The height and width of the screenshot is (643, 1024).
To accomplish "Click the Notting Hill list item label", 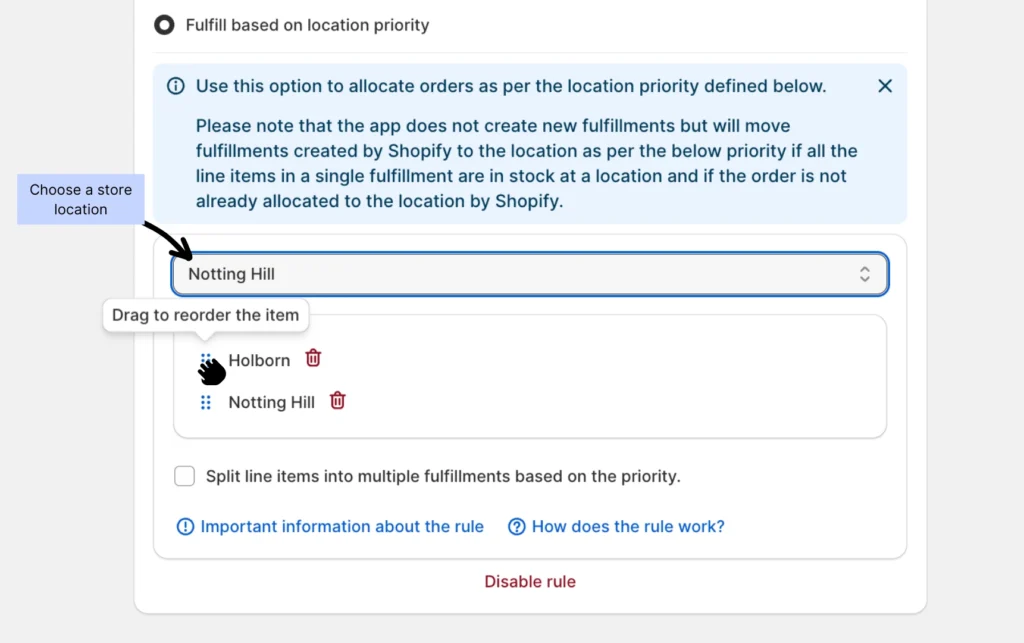I will [271, 402].
